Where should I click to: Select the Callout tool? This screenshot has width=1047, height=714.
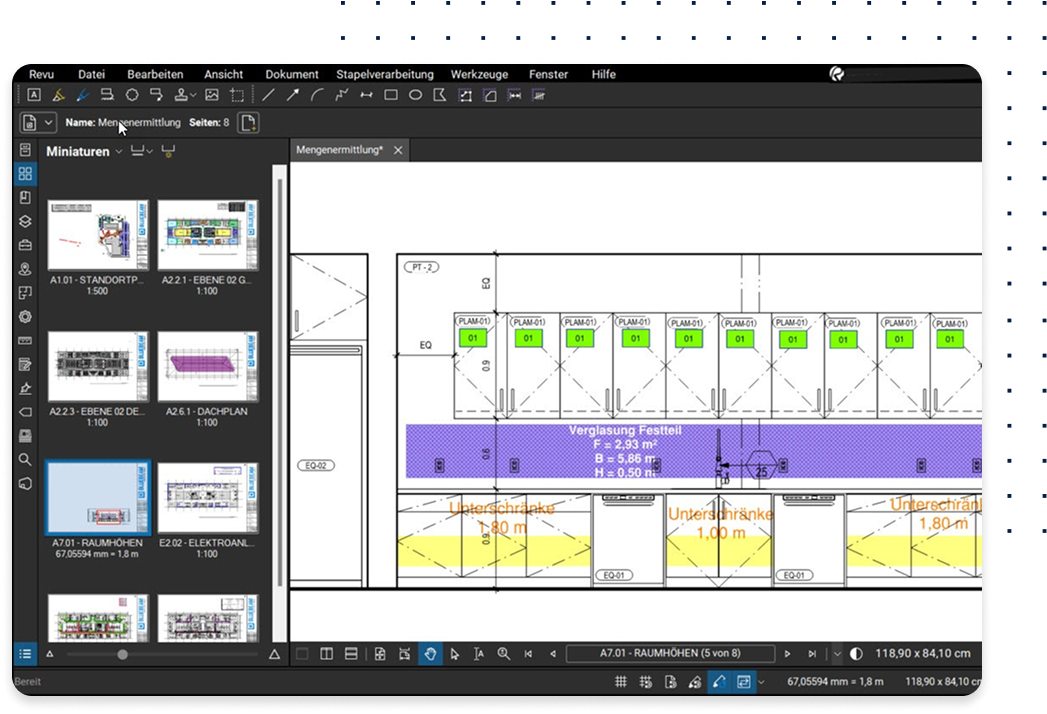pyautogui.click(x=156, y=95)
